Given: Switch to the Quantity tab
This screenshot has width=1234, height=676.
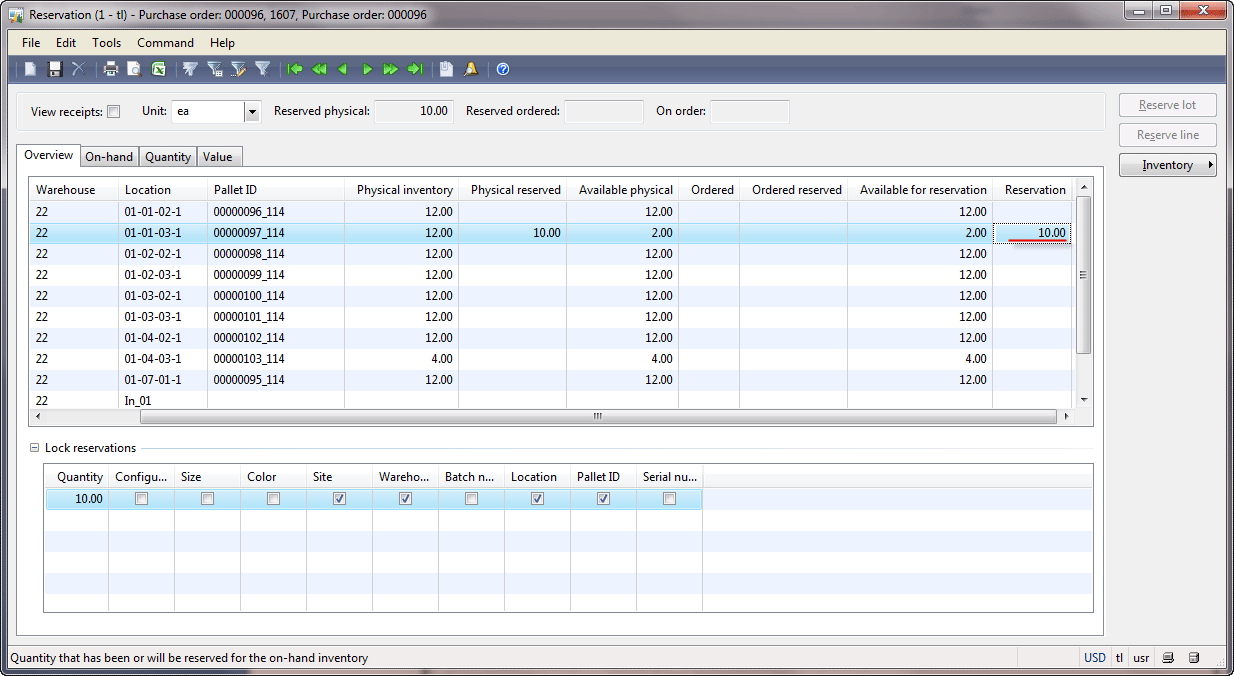Looking at the screenshot, I should click(168, 157).
